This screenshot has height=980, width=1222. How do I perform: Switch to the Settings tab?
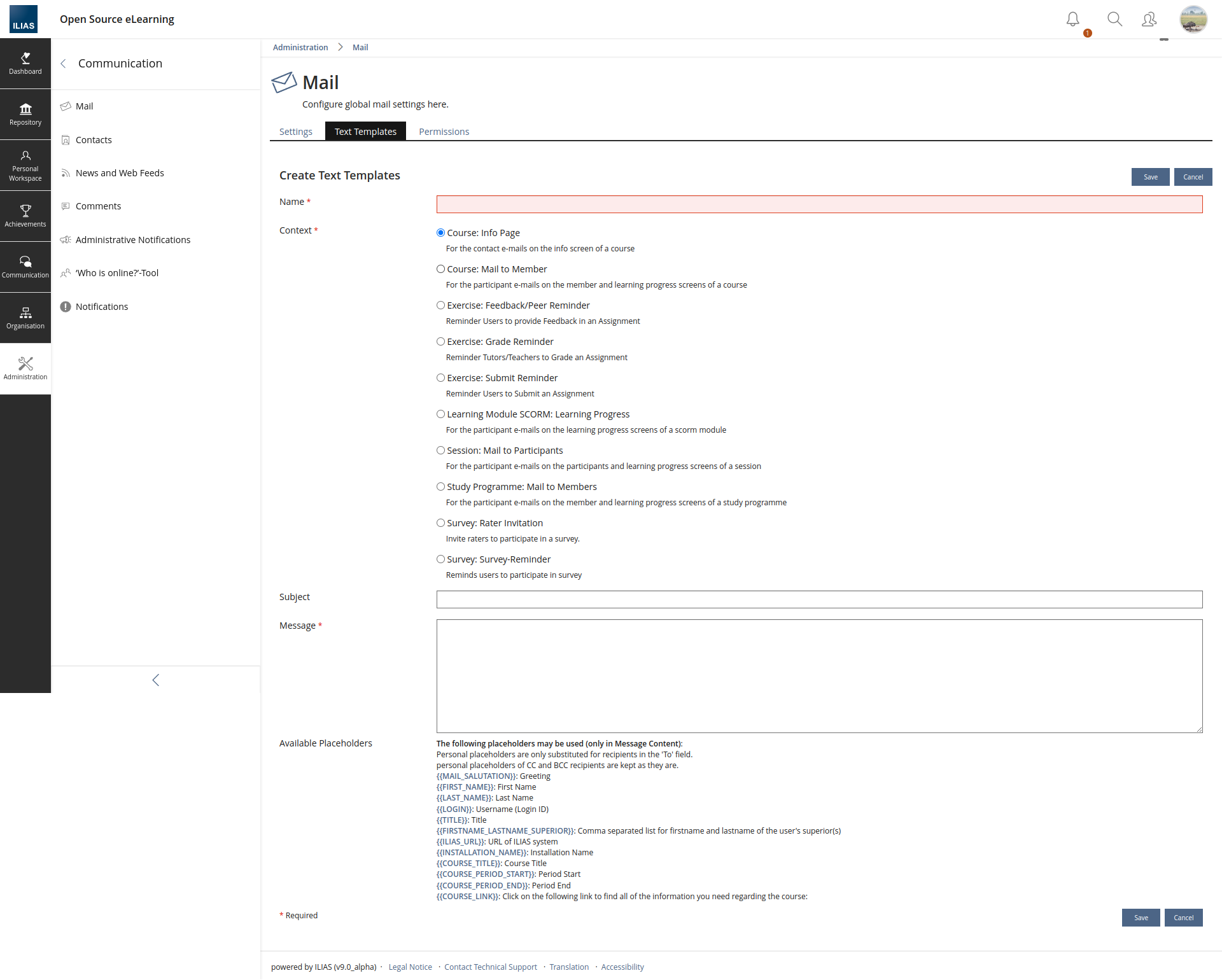pos(296,132)
